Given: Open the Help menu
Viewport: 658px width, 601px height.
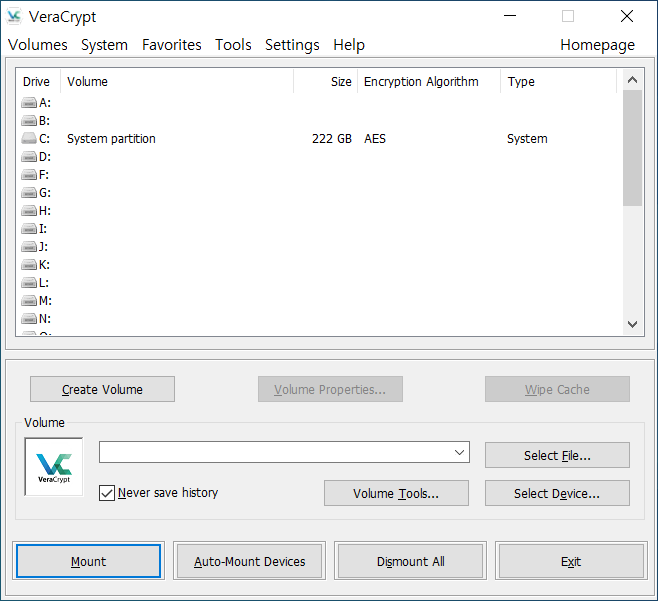Looking at the screenshot, I should 349,44.
